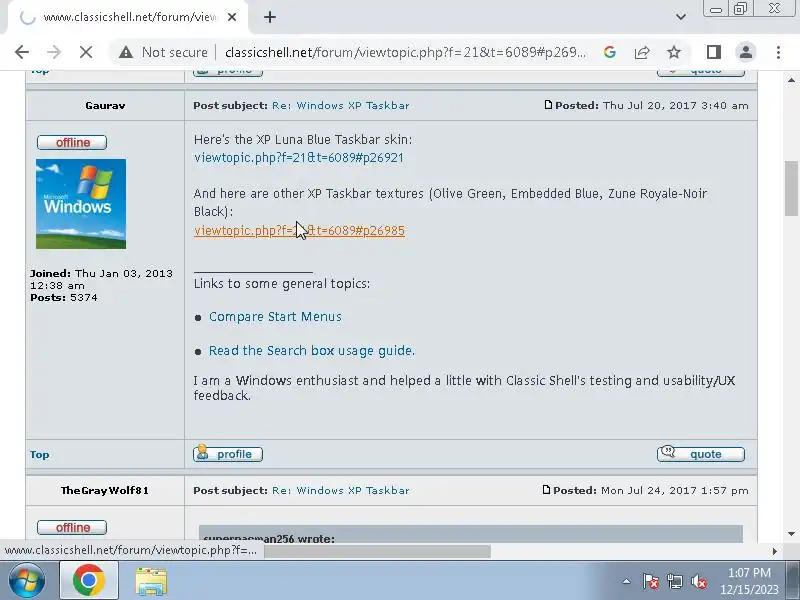Viewport: 800px width, 600px height.
Task: Click the post icon beside Posted Mon Jul 24
Action: (x=546, y=490)
